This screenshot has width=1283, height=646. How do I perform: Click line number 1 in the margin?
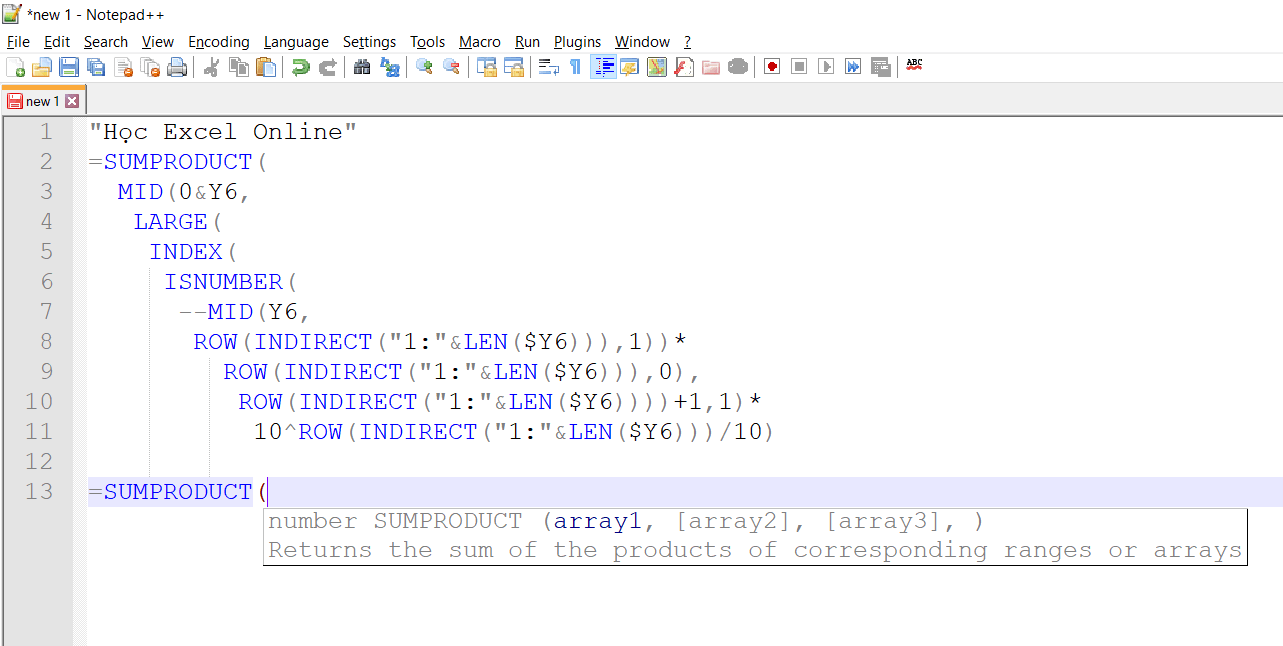tap(46, 131)
